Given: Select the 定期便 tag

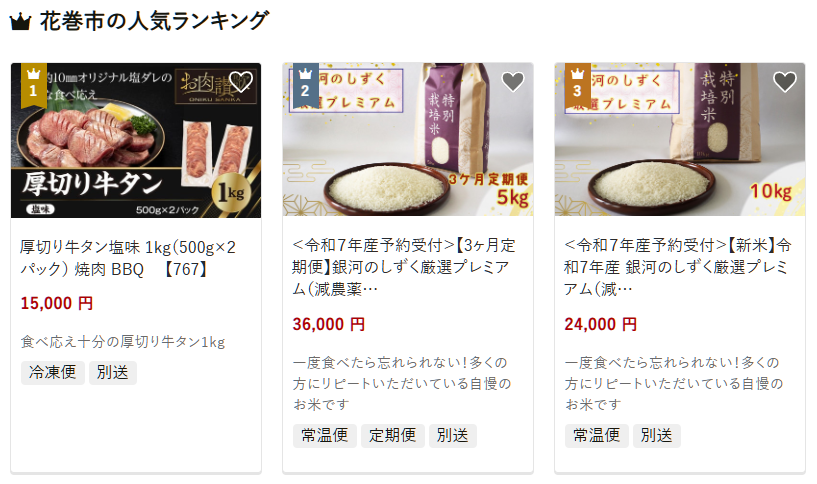Looking at the screenshot, I should 393,436.
